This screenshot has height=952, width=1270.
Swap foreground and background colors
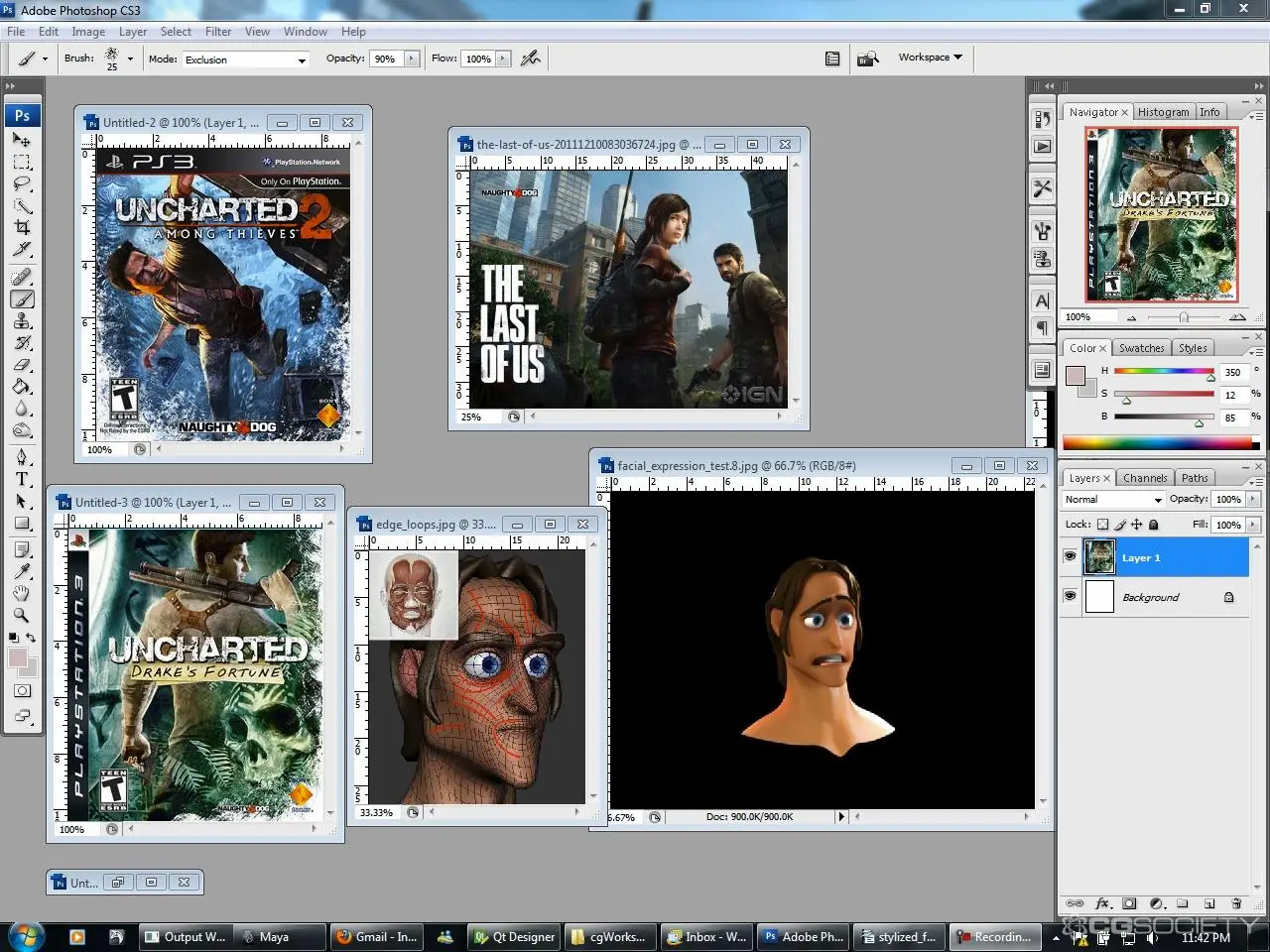pyautogui.click(x=32, y=638)
